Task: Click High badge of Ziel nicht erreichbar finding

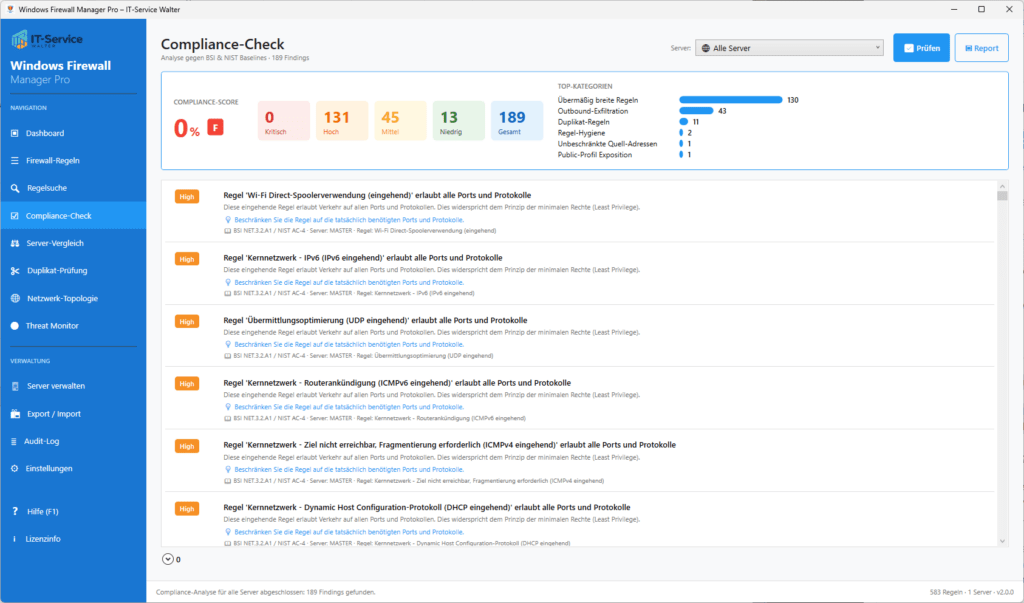Action: pos(187,446)
